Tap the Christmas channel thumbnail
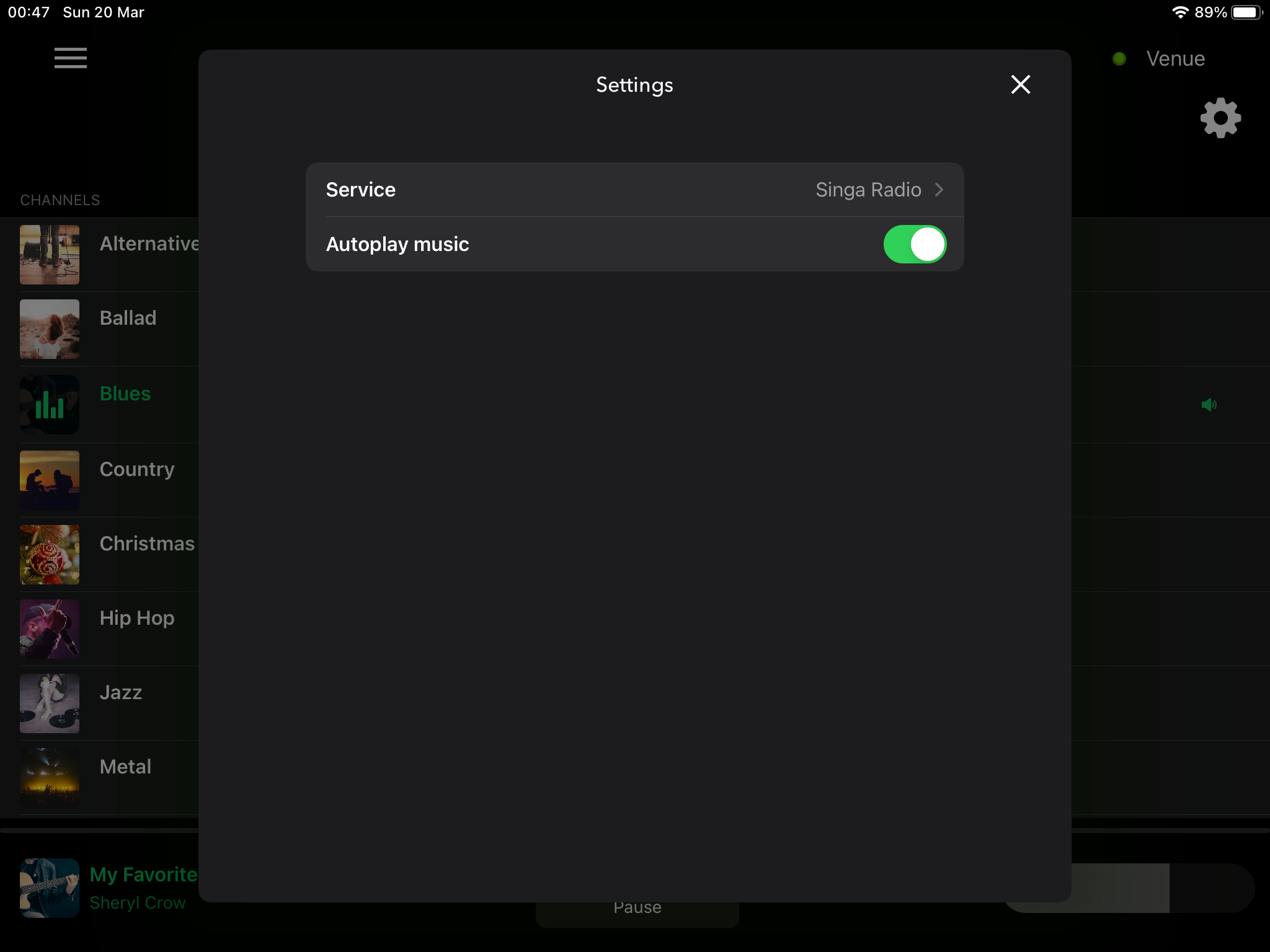The width and height of the screenshot is (1270, 952). tap(50, 555)
